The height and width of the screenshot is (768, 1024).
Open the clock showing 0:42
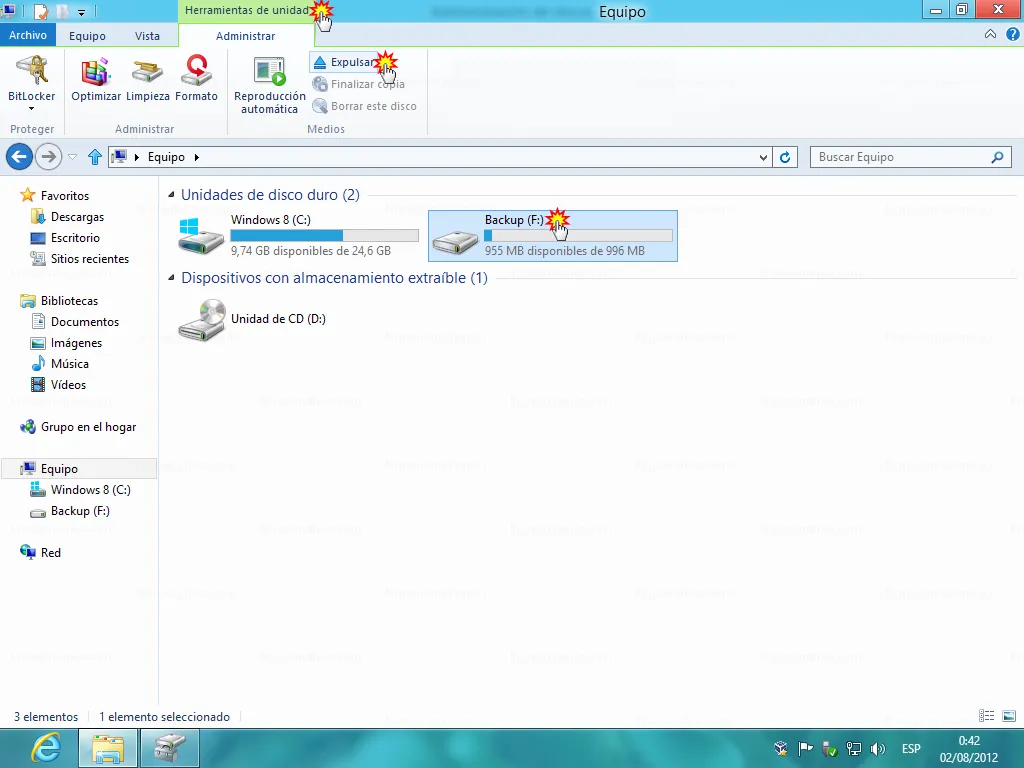[x=969, y=749]
